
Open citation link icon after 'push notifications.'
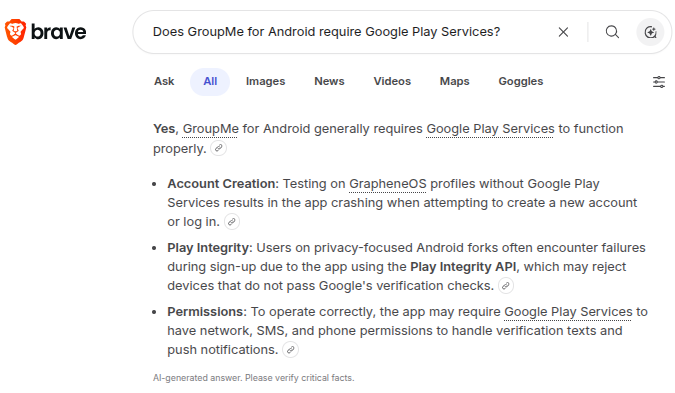[291, 350]
